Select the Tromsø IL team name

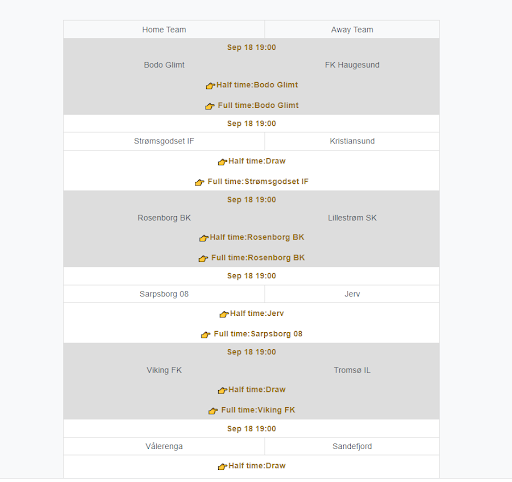pos(352,370)
